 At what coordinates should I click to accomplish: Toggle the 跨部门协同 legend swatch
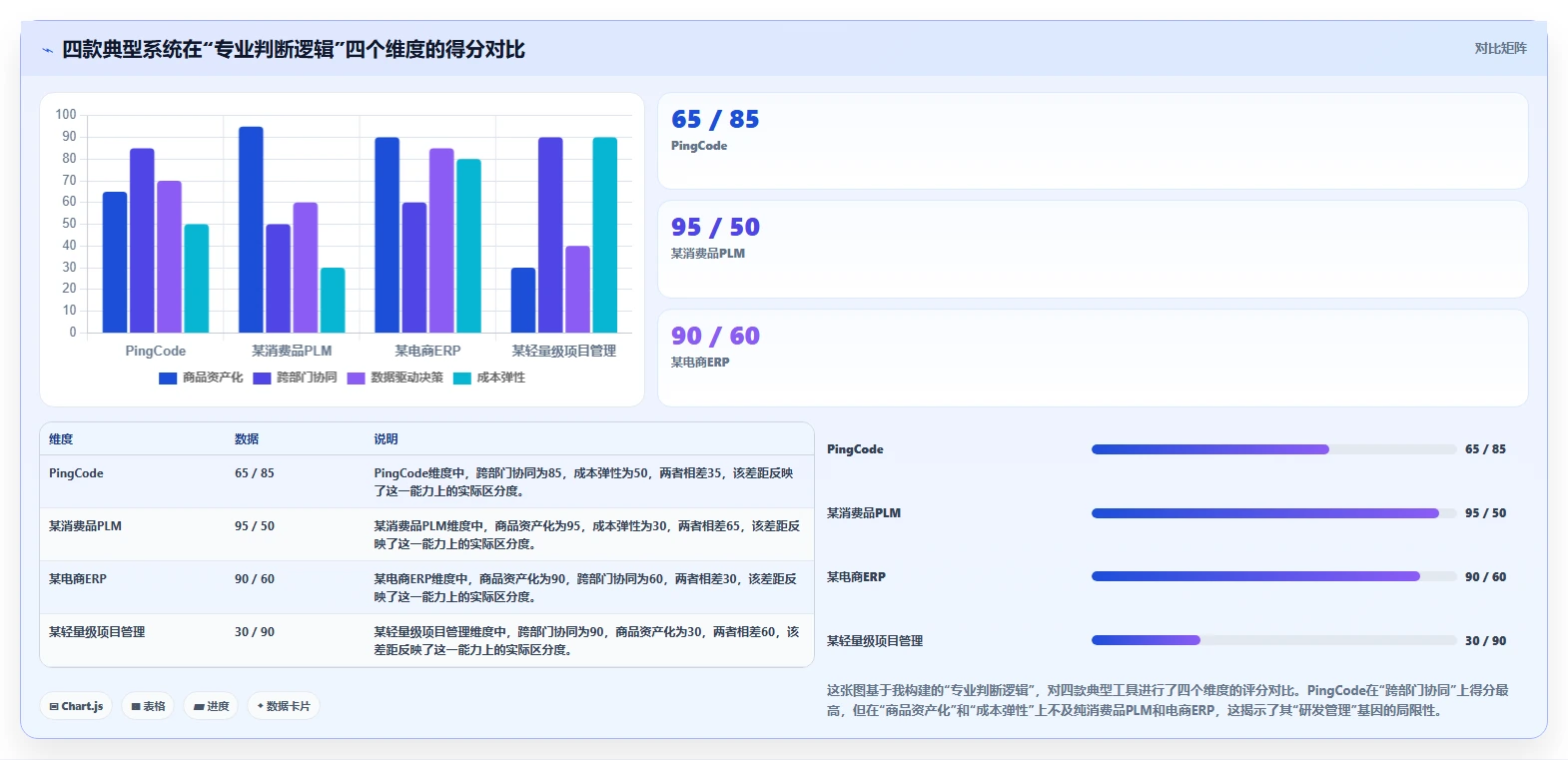[x=262, y=379]
